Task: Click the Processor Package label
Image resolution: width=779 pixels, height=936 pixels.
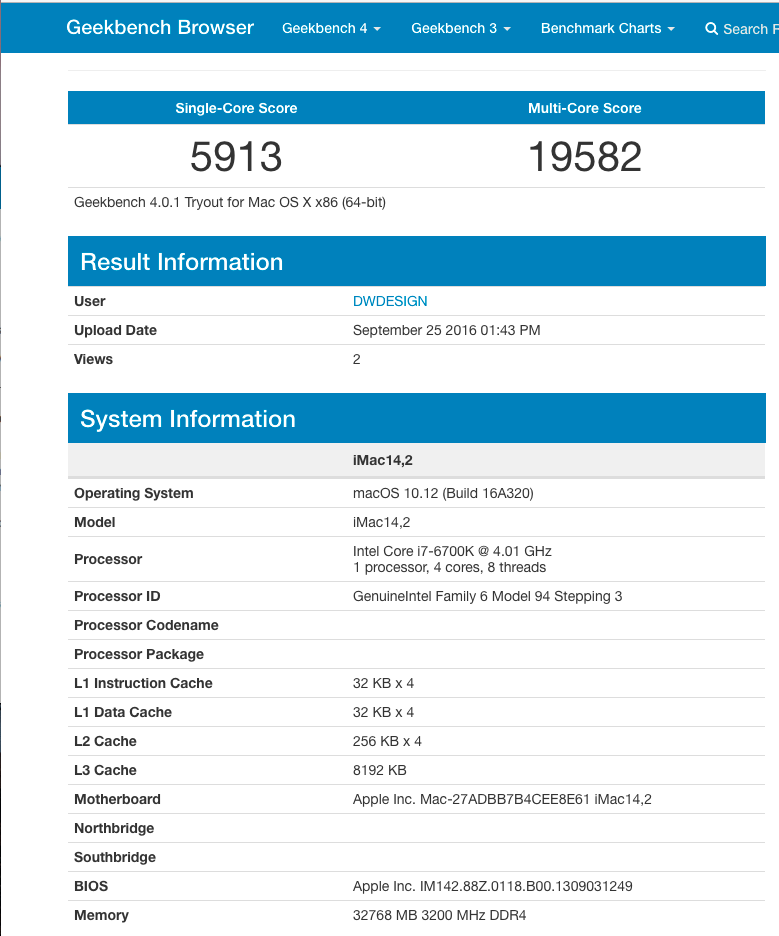Action: click(x=138, y=654)
